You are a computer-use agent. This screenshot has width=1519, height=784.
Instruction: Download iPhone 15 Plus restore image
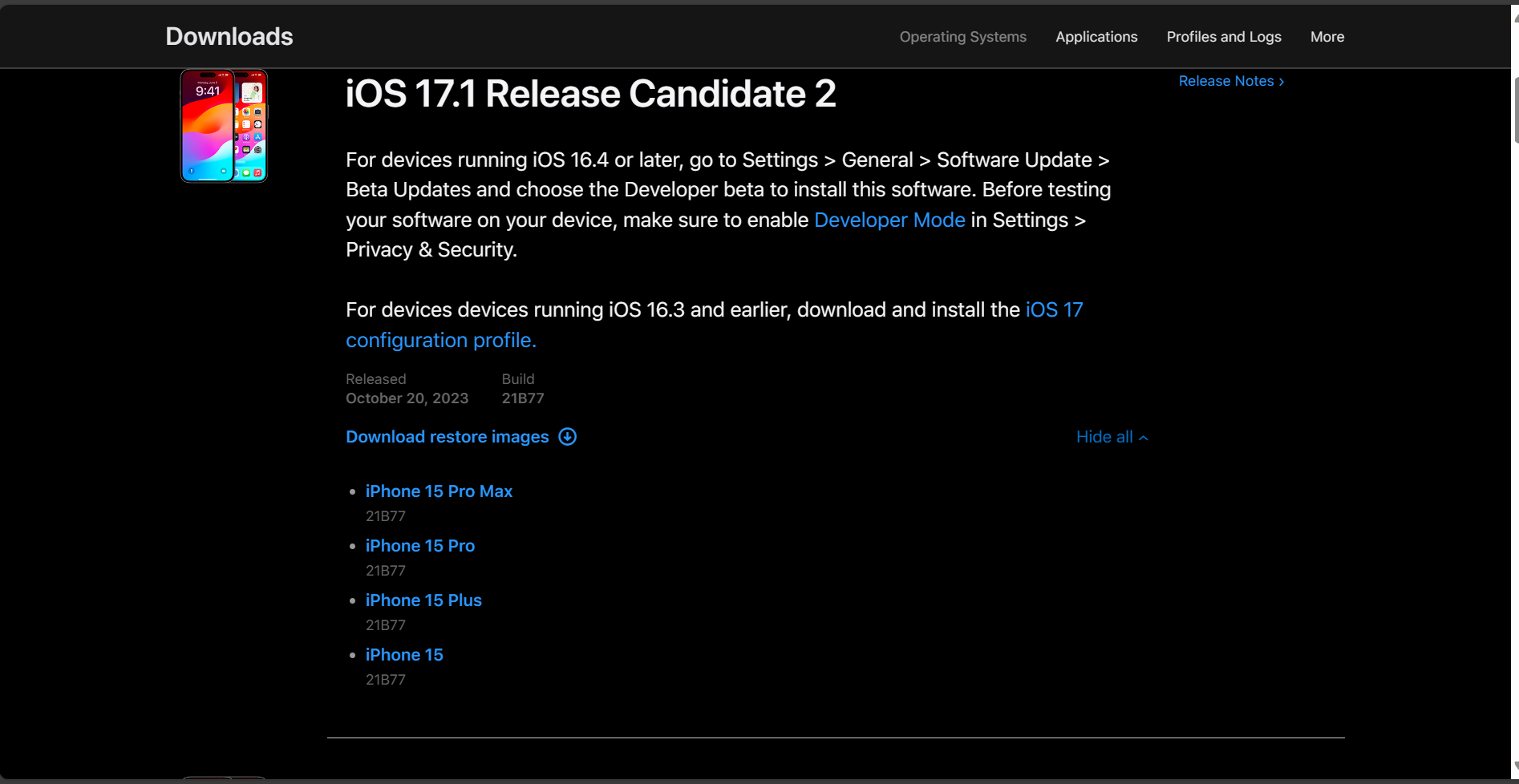[x=423, y=600]
